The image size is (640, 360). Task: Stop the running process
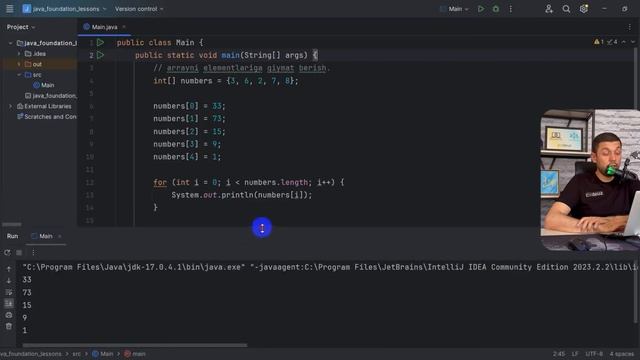click(19, 253)
